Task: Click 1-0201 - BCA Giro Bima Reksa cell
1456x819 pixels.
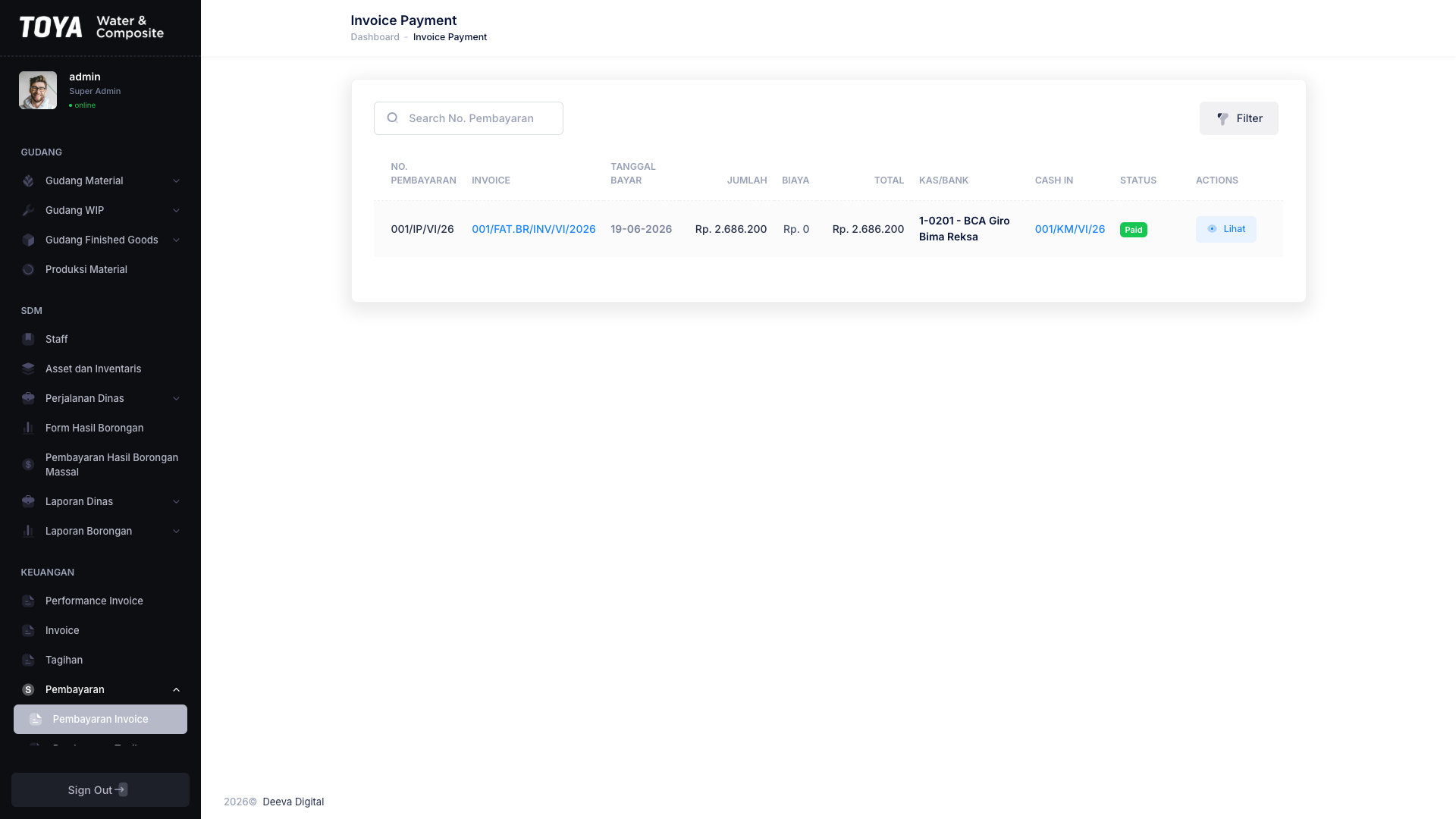Action: 964,228
